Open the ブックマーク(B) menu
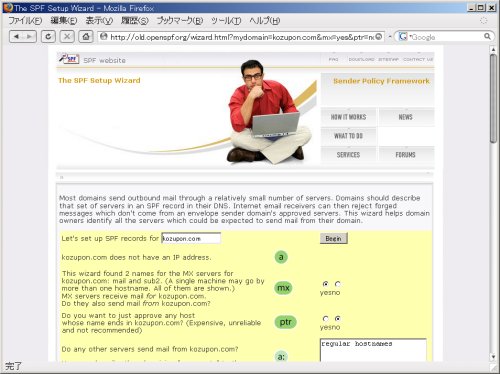 180,21
